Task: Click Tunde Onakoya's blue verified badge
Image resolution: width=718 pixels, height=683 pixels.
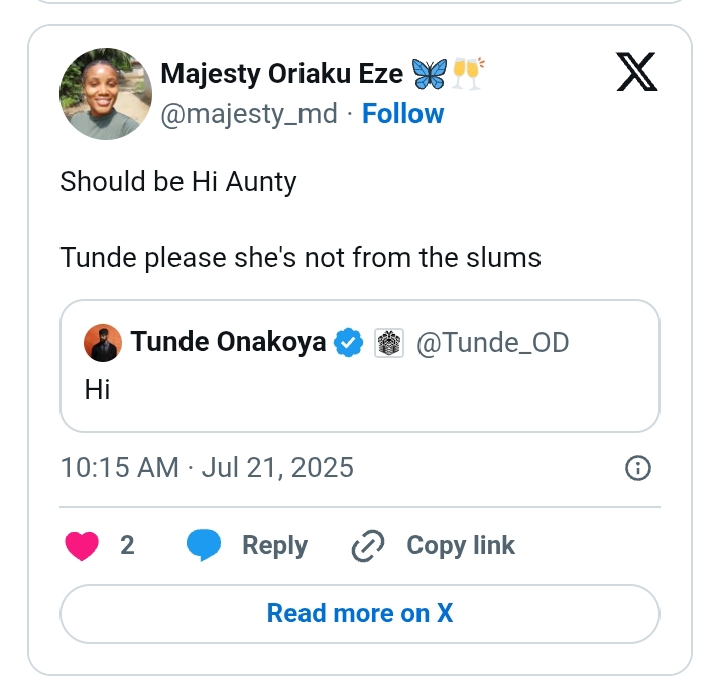Action: point(348,343)
